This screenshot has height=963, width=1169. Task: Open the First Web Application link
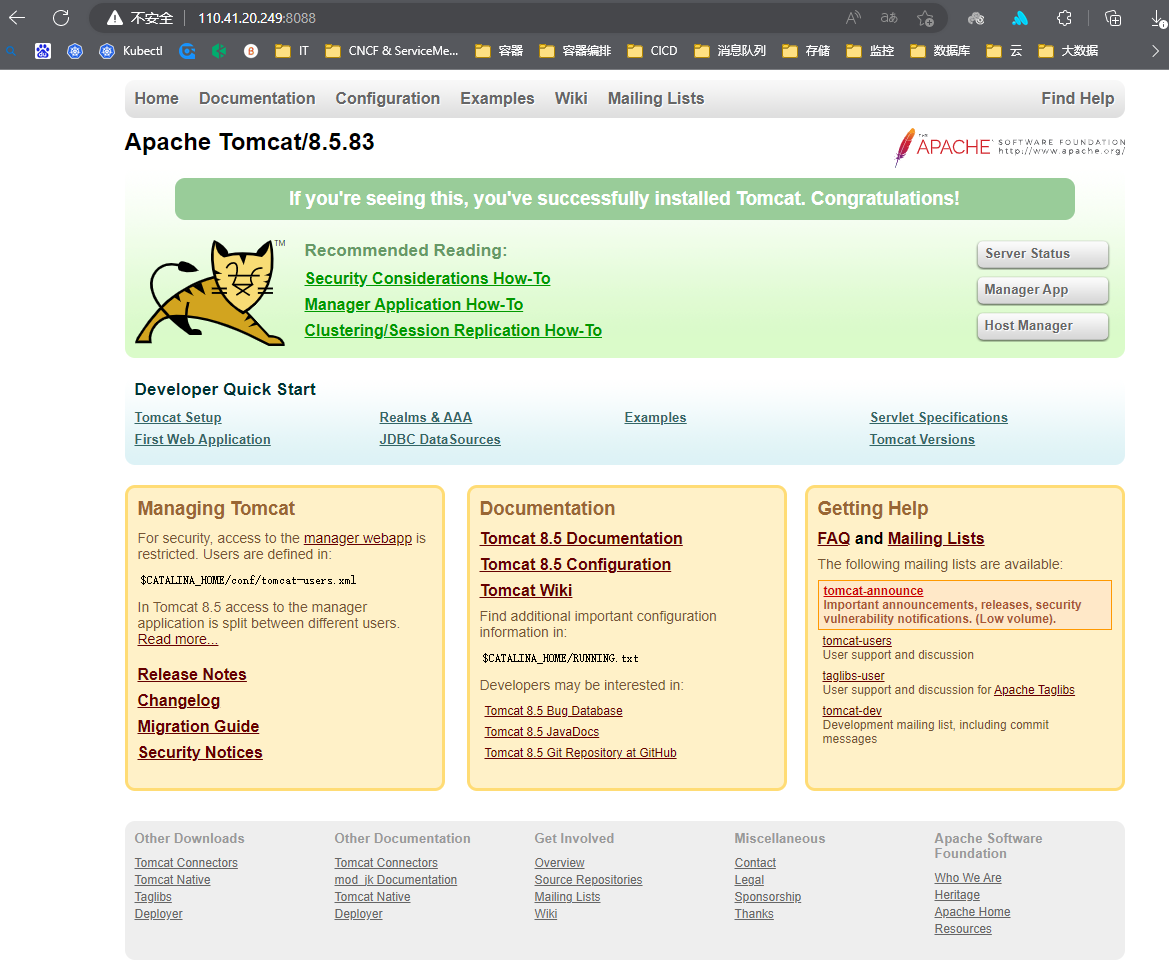(x=203, y=439)
